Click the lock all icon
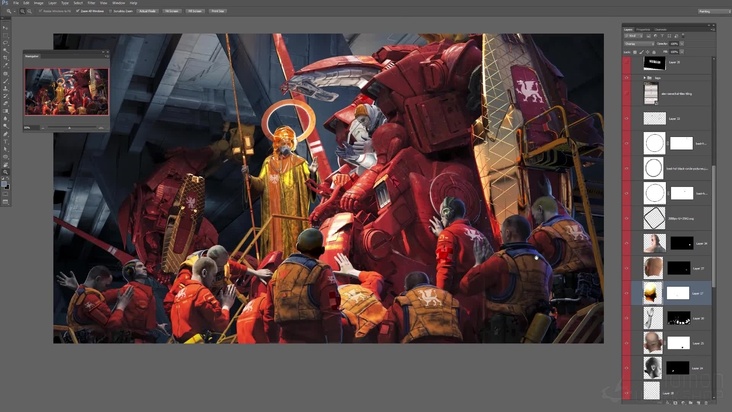This screenshot has width=732, height=412. (654, 52)
